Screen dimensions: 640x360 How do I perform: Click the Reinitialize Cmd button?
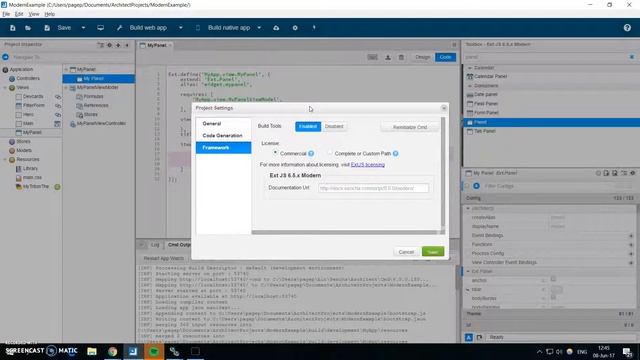pos(410,127)
